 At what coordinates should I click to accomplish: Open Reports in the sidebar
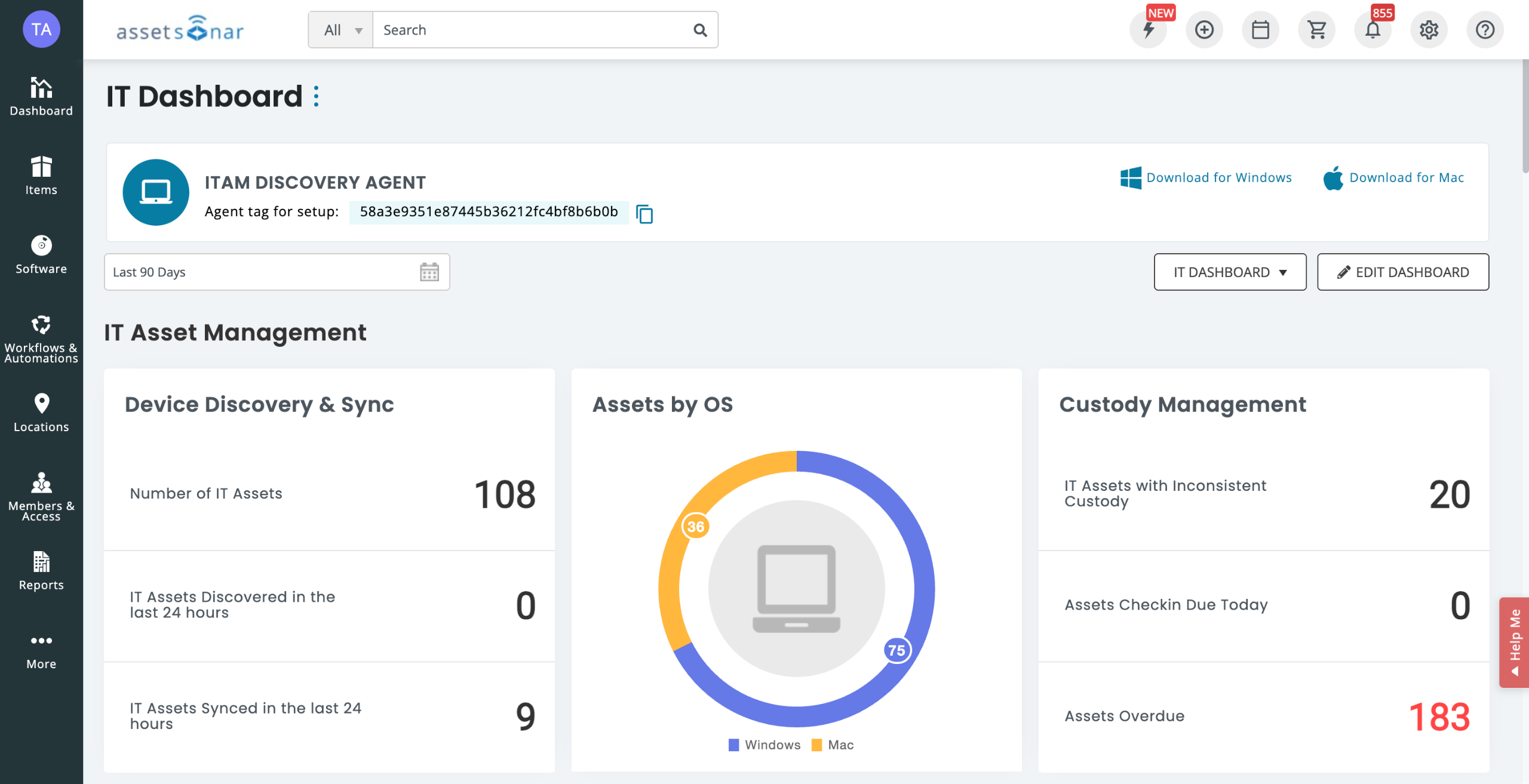click(x=41, y=571)
